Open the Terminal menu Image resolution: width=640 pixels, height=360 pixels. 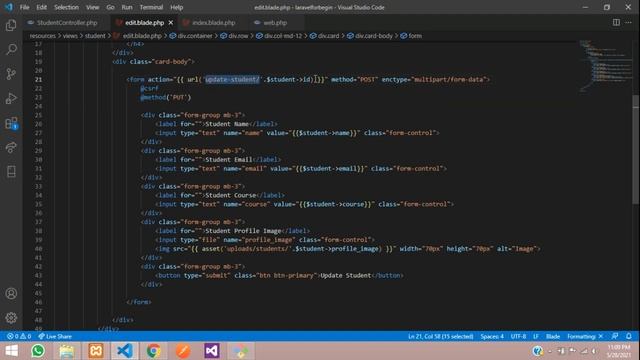click(151, 7)
